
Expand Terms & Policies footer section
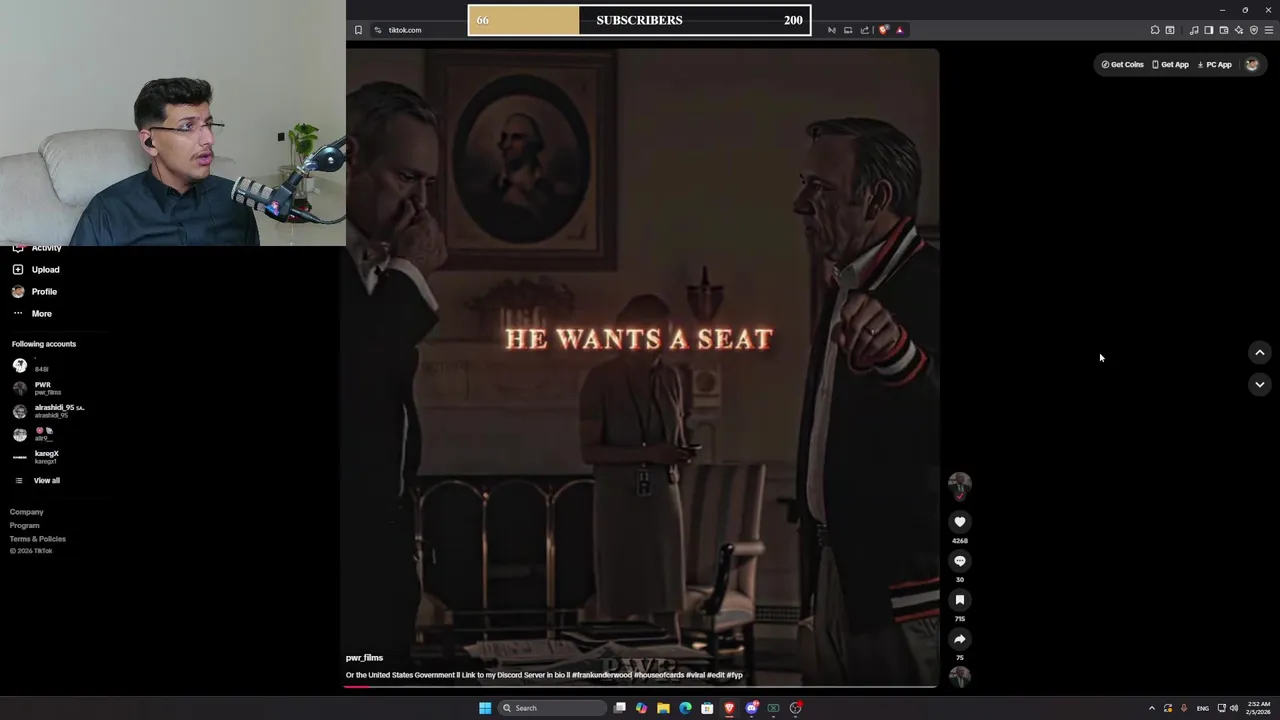pos(38,539)
